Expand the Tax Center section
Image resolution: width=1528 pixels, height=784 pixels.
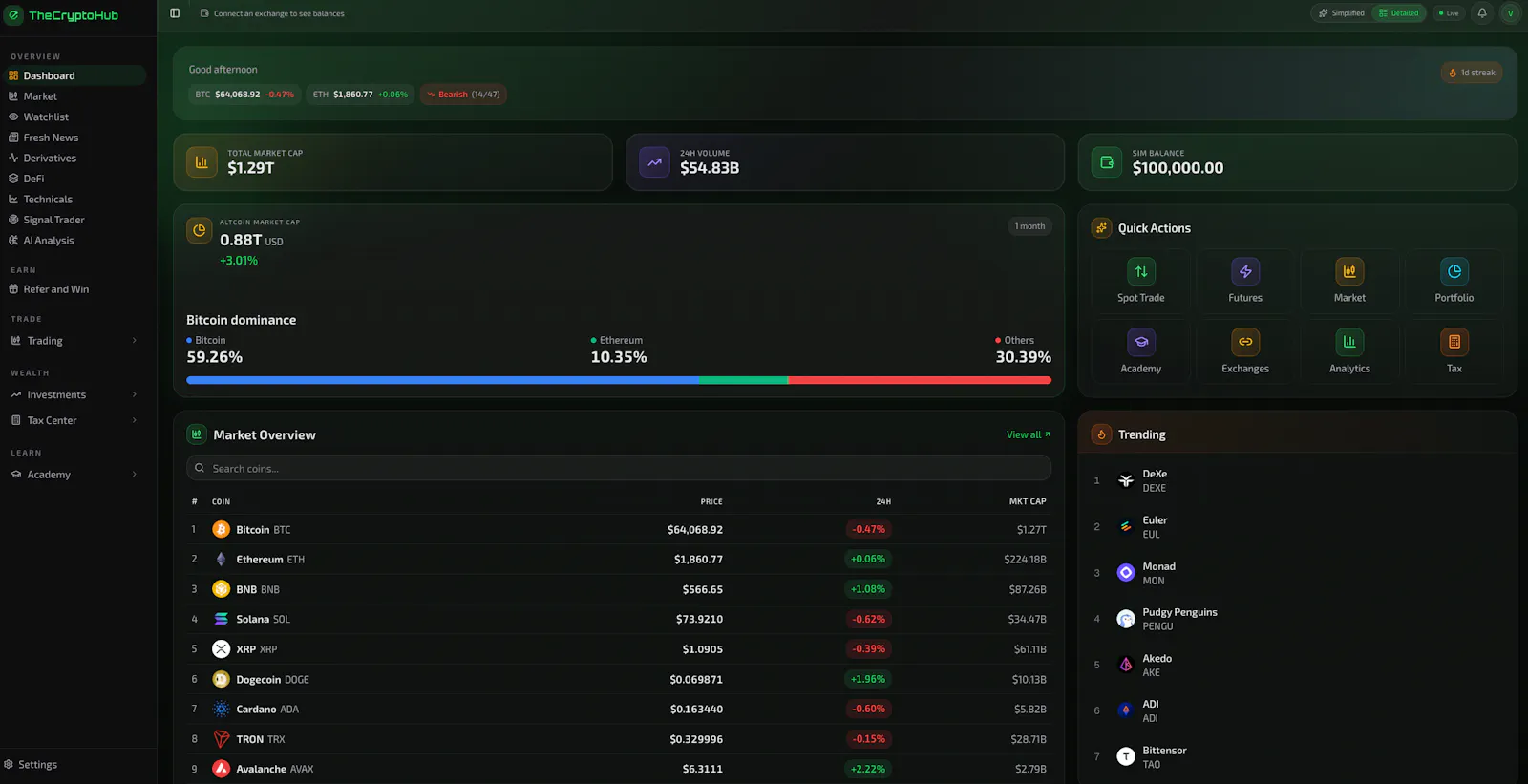(74, 420)
